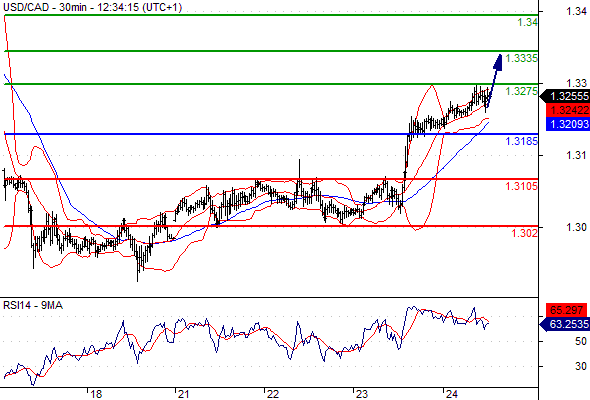Viewport: 590px width, 400px height.
Task: Select the RSI value tag 65.297
Action: (566, 310)
